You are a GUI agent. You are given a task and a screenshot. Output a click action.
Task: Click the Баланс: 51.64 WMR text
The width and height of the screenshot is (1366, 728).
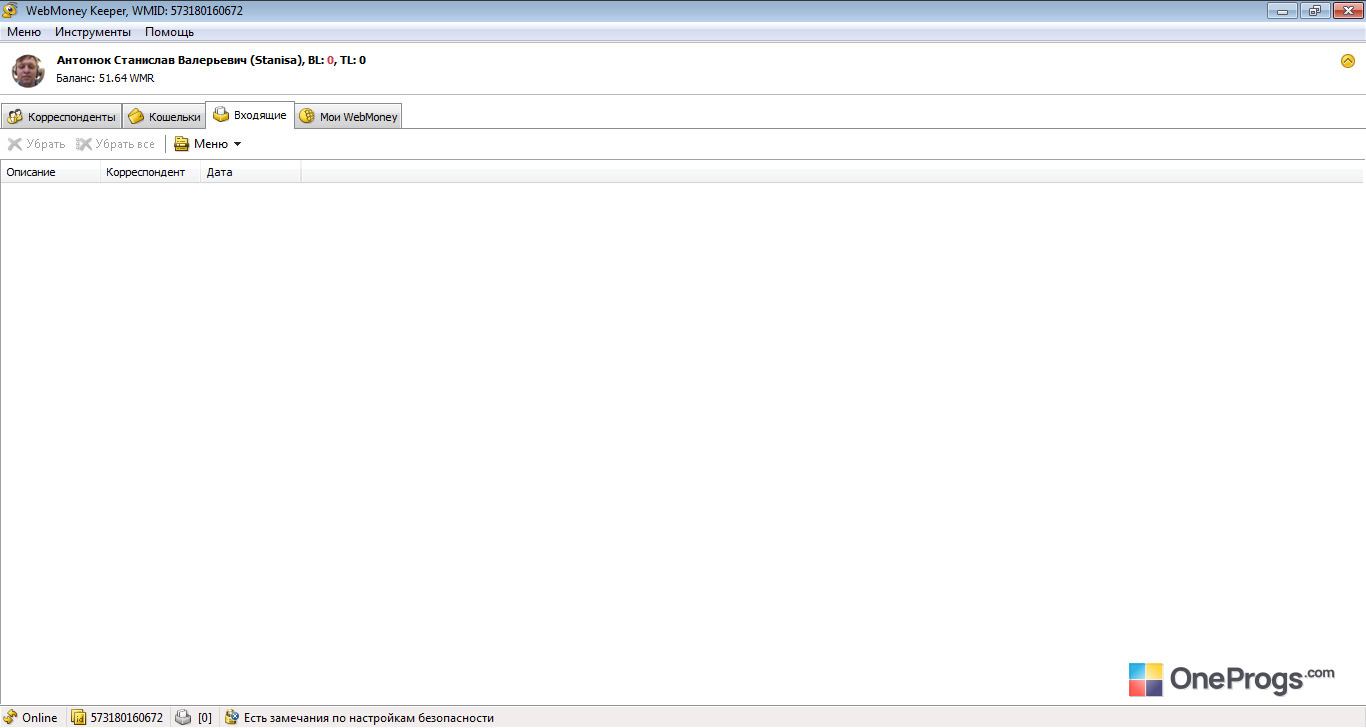105,78
